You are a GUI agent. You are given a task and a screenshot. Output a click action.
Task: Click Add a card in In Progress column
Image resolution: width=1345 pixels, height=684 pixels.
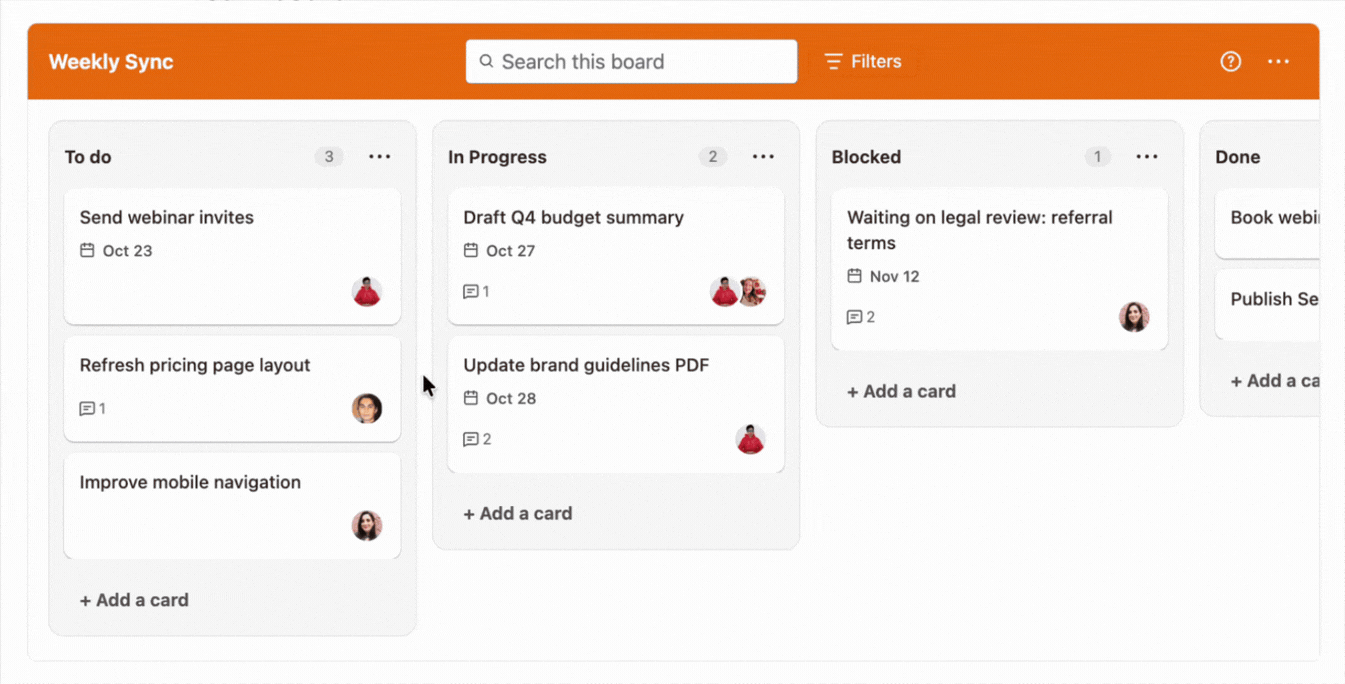518,513
